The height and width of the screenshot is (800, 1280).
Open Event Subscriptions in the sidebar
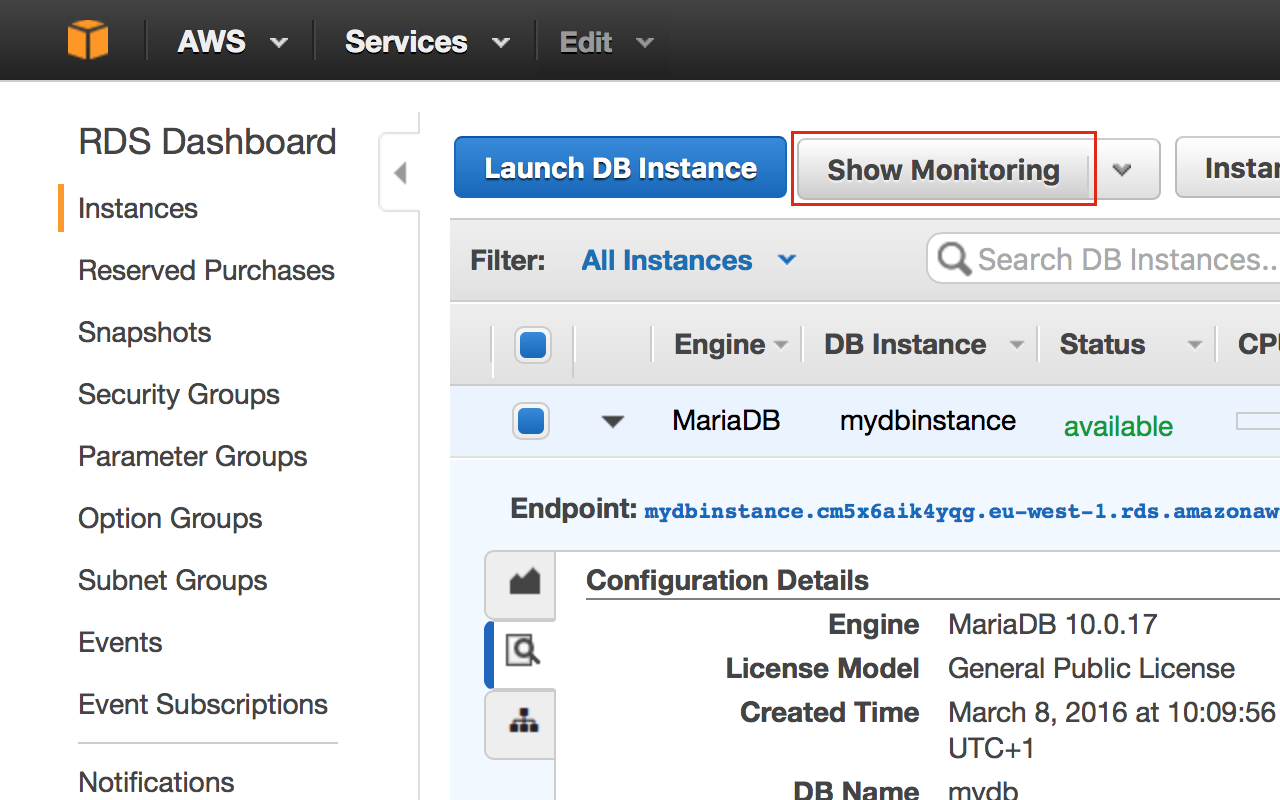203,704
